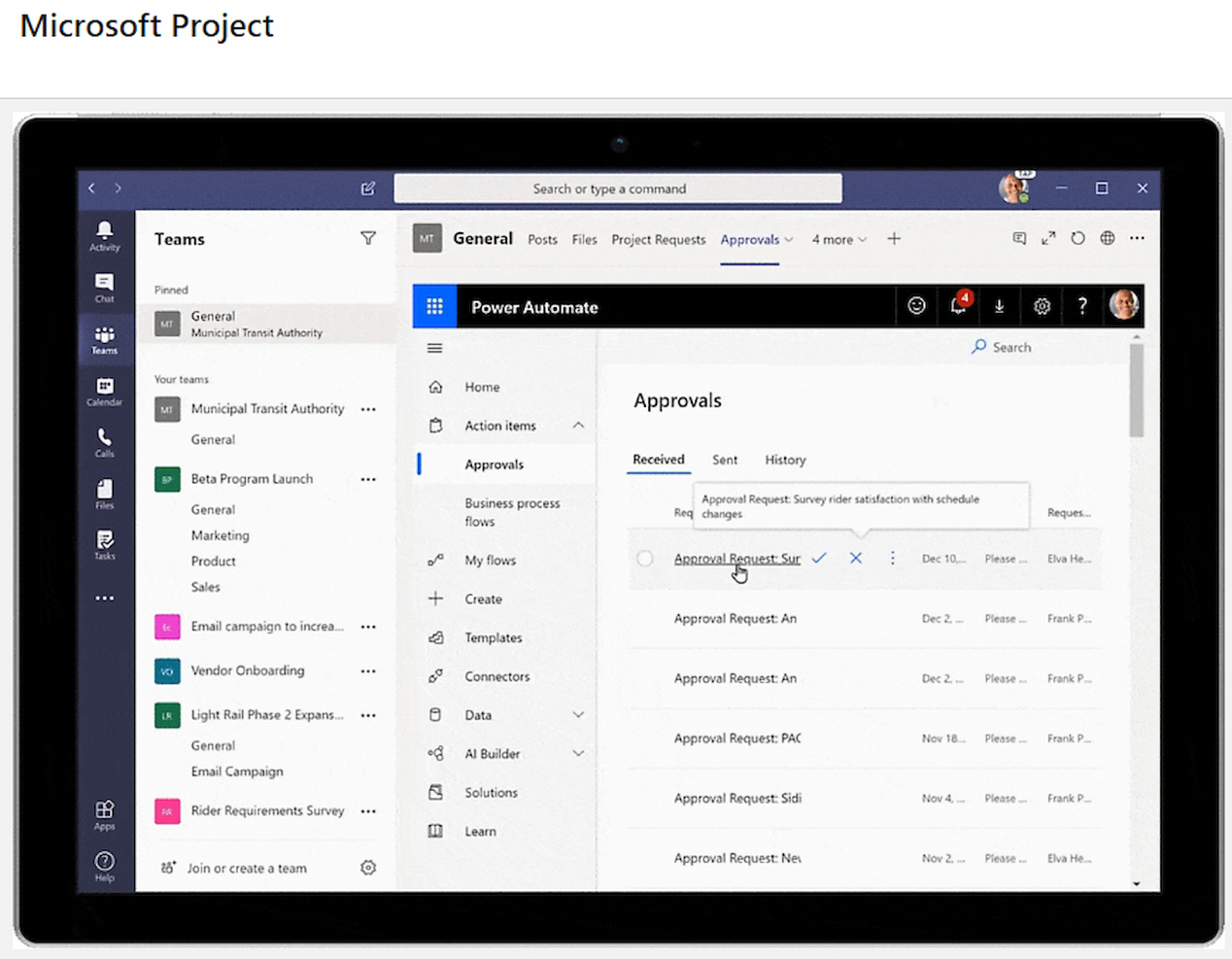Select My flows in Power Automate sidebar
The width and height of the screenshot is (1232, 959).
click(x=490, y=561)
